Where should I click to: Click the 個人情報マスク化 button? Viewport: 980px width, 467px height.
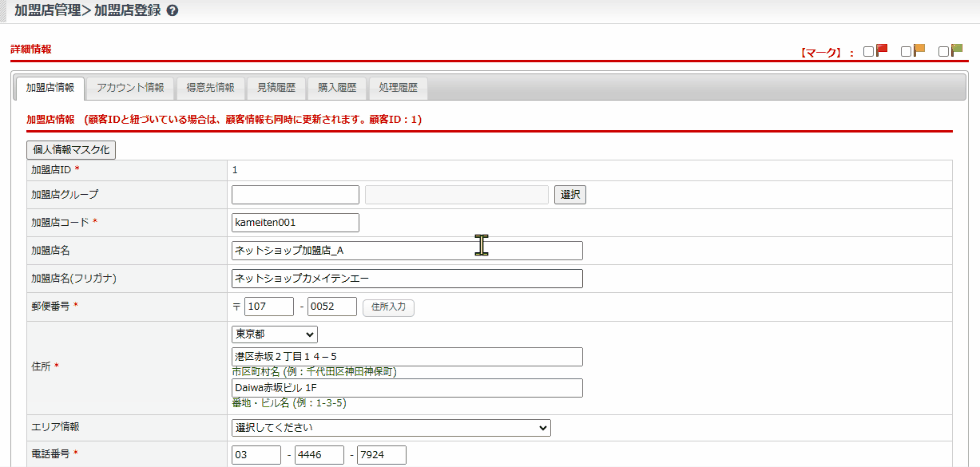[71, 150]
